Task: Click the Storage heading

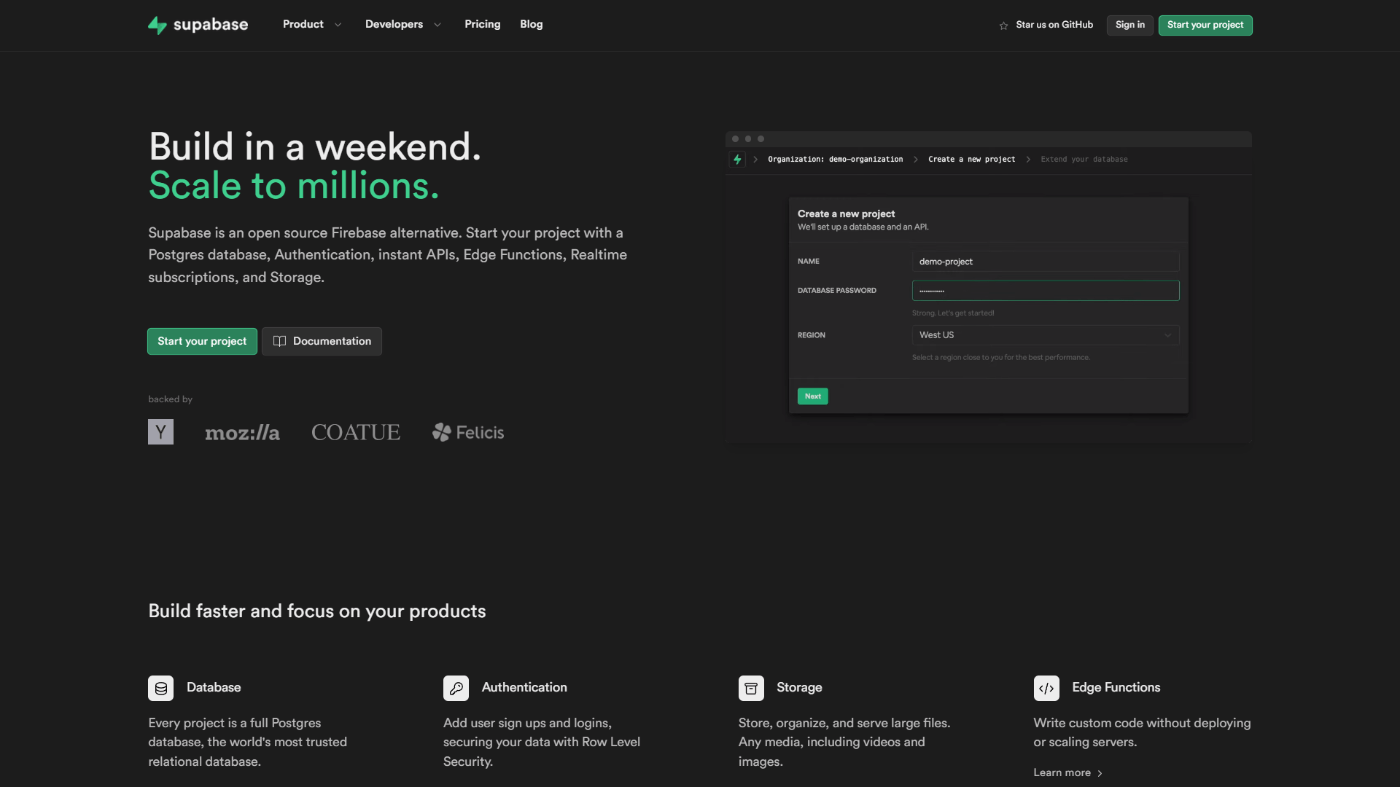Action: pos(799,687)
